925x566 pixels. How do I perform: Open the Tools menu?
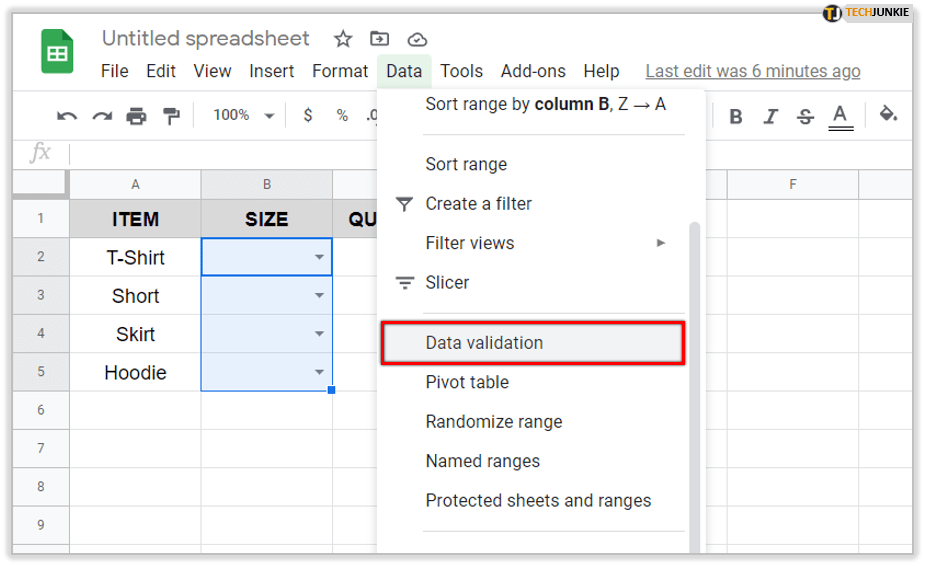click(x=461, y=71)
